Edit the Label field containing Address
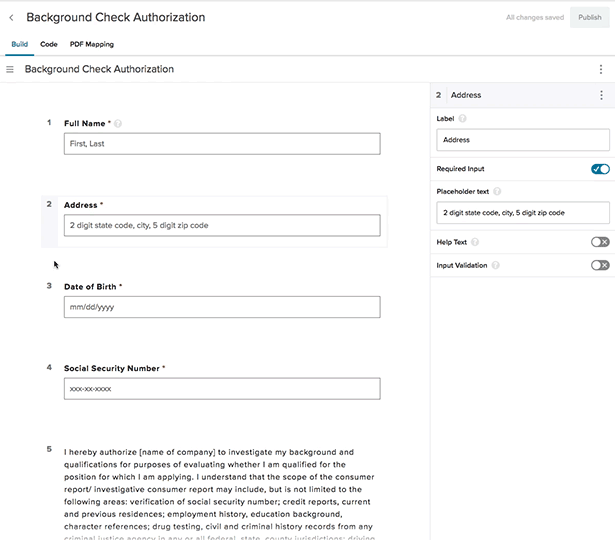Screen dimensions: 615x540 (523, 140)
